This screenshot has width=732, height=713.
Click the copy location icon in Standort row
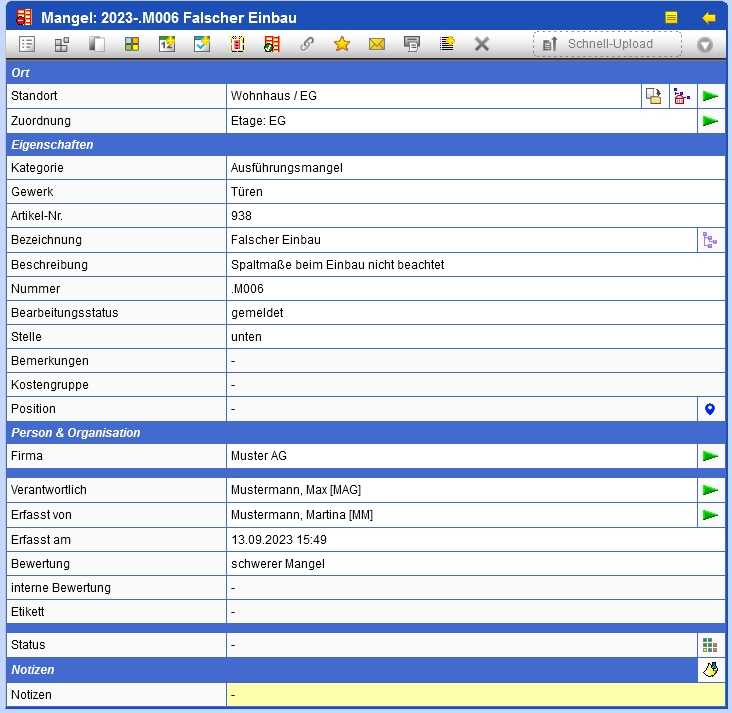click(654, 96)
